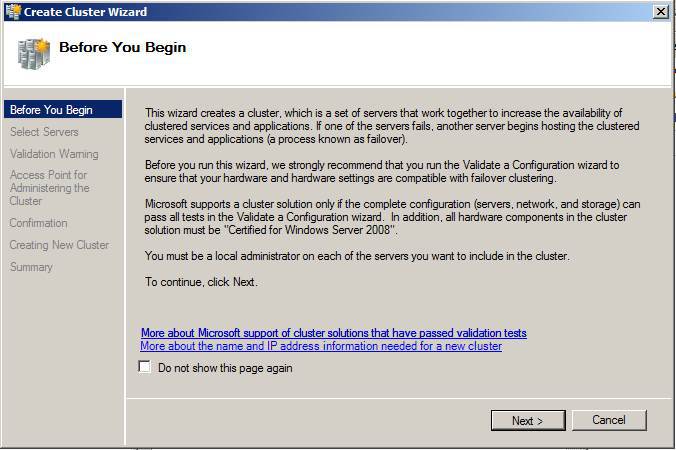This screenshot has height=450, width=676.
Task: Choose the Confirmation step in sidebar
Action: 38,223
